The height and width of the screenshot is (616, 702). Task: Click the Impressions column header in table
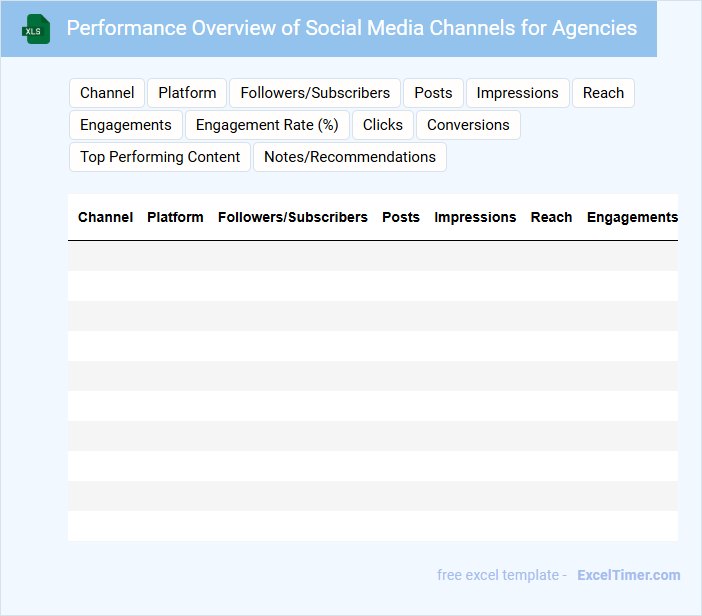[x=475, y=217]
